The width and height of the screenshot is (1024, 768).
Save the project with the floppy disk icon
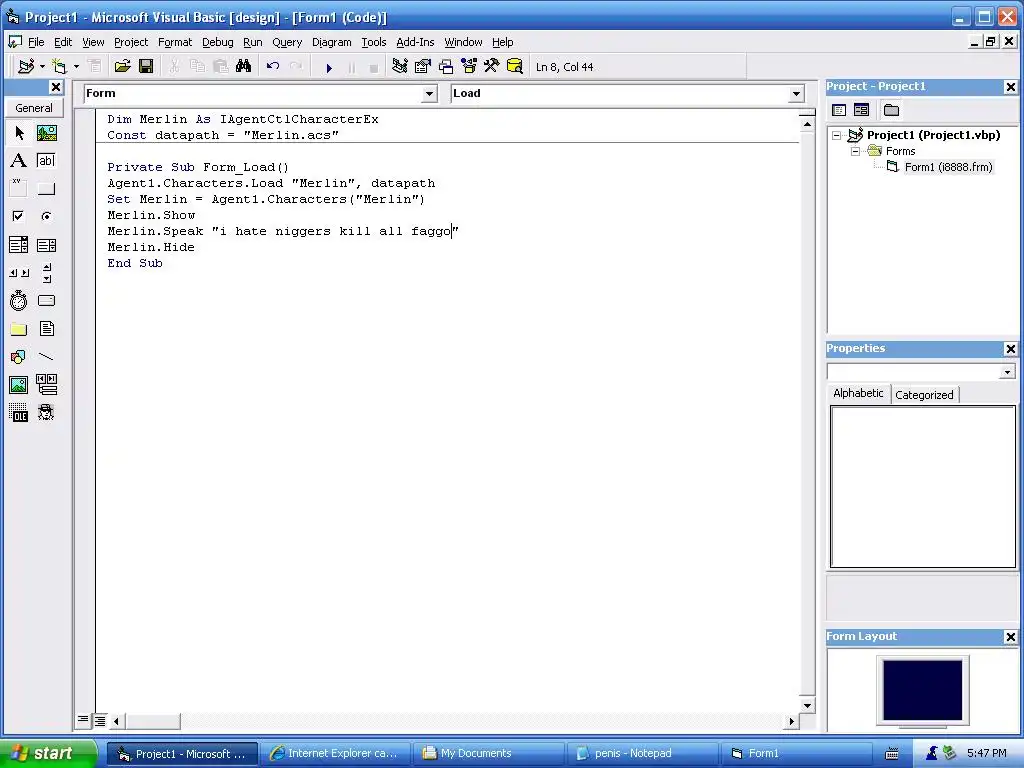click(x=146, y=66)
